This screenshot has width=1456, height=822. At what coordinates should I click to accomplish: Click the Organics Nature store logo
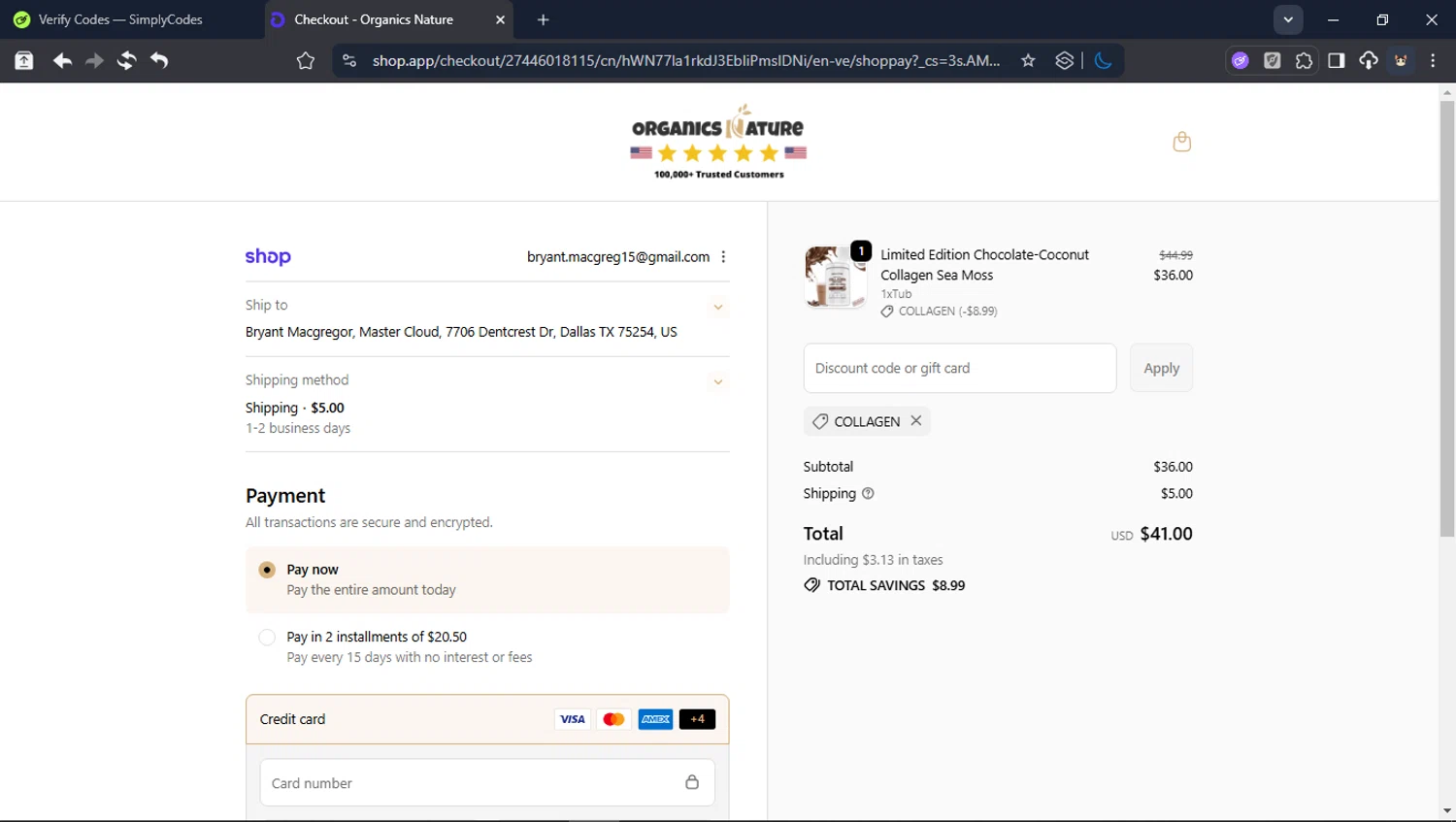point(718,142)
